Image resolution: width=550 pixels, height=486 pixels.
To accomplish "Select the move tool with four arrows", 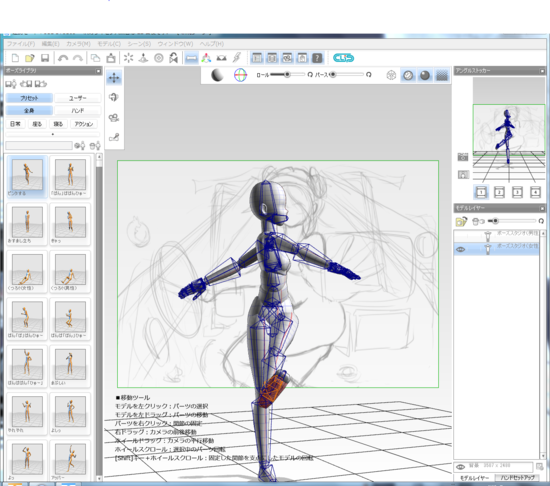I will (x=114, y=77).
